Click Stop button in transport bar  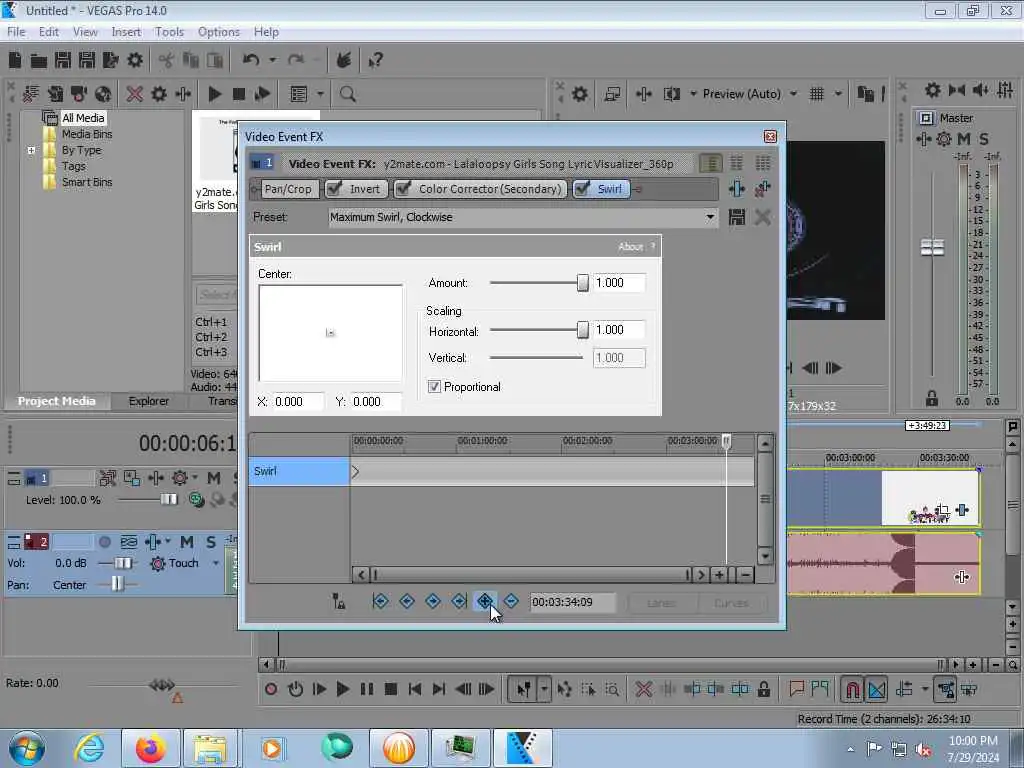391,689
